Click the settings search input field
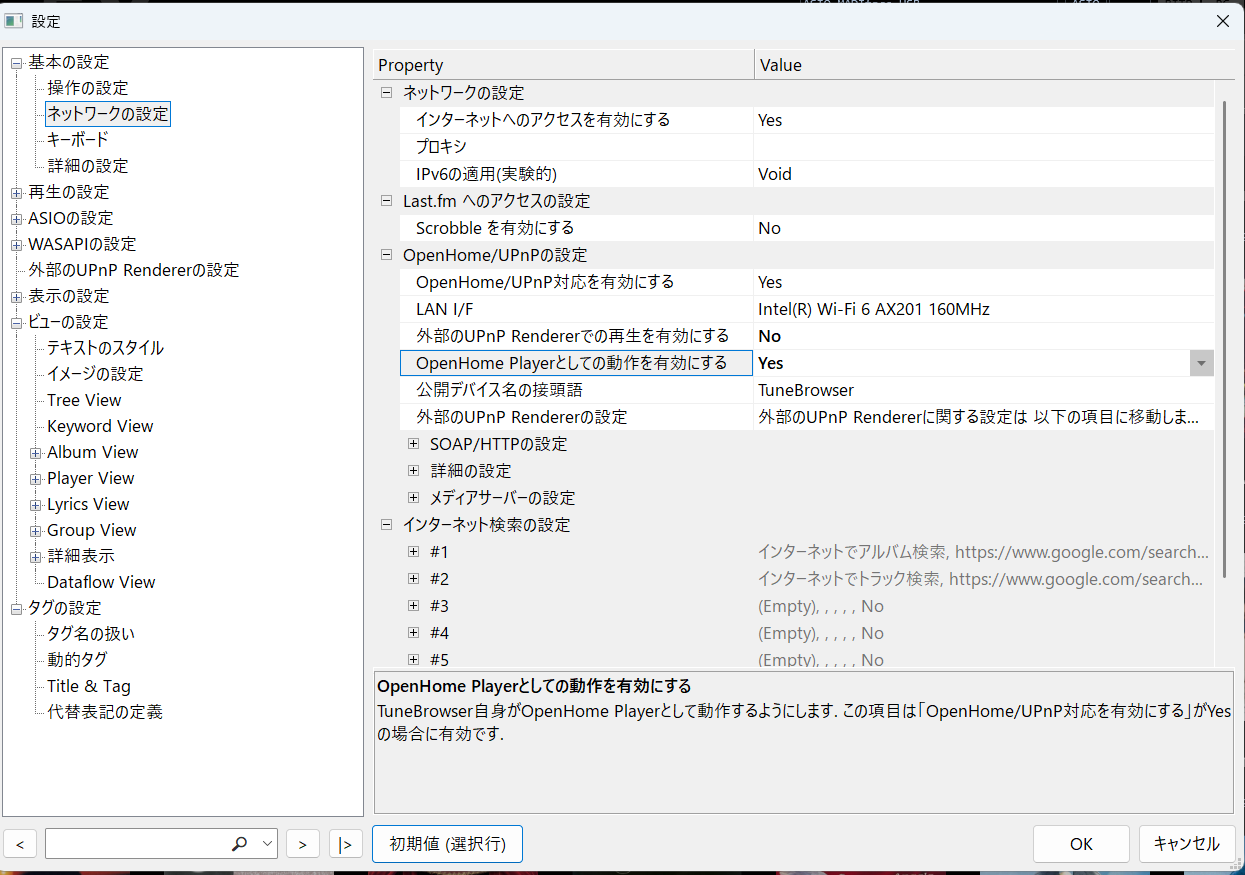Image resolution: width=1245 pixels, height=875 pixels. click(135, 844)
